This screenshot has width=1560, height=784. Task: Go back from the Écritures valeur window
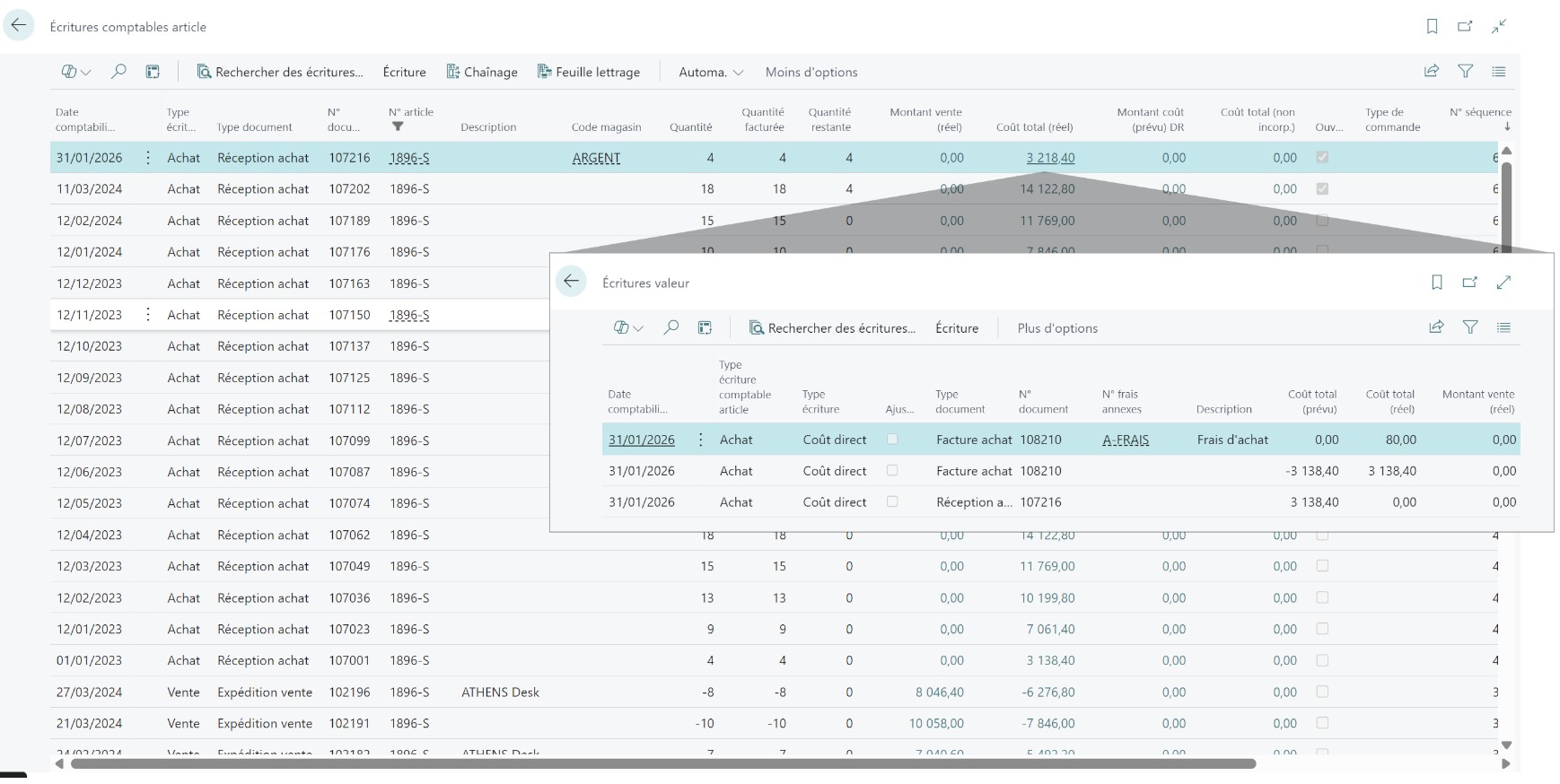[571, 282]
